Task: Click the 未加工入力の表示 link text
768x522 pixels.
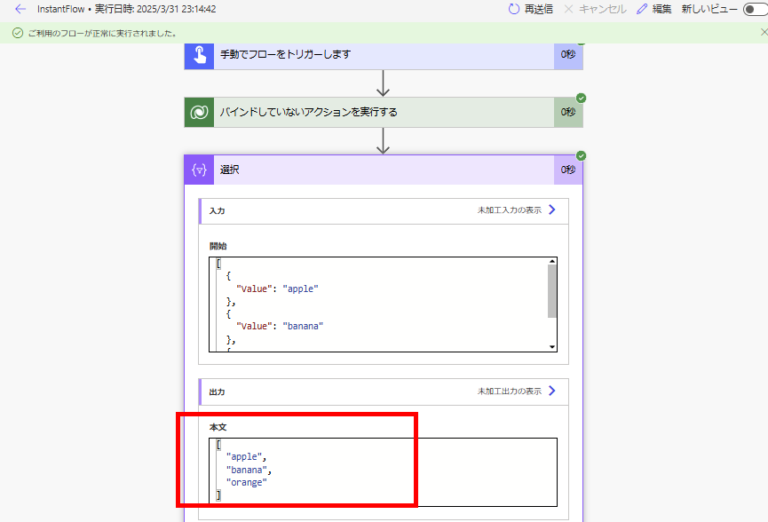Action: 509,211
